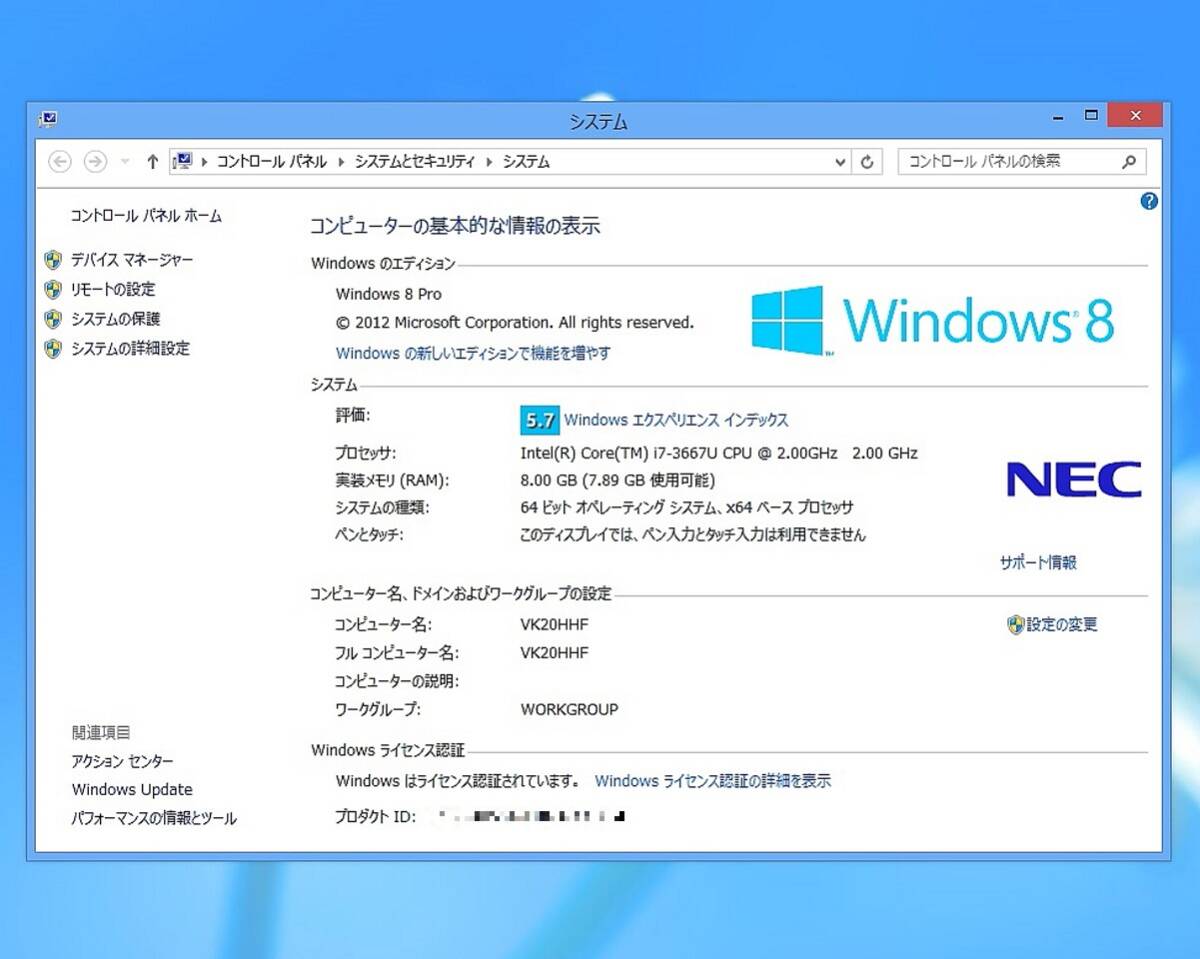
Task: Expand the address bar history dropdown
Action: coord(841,162)
